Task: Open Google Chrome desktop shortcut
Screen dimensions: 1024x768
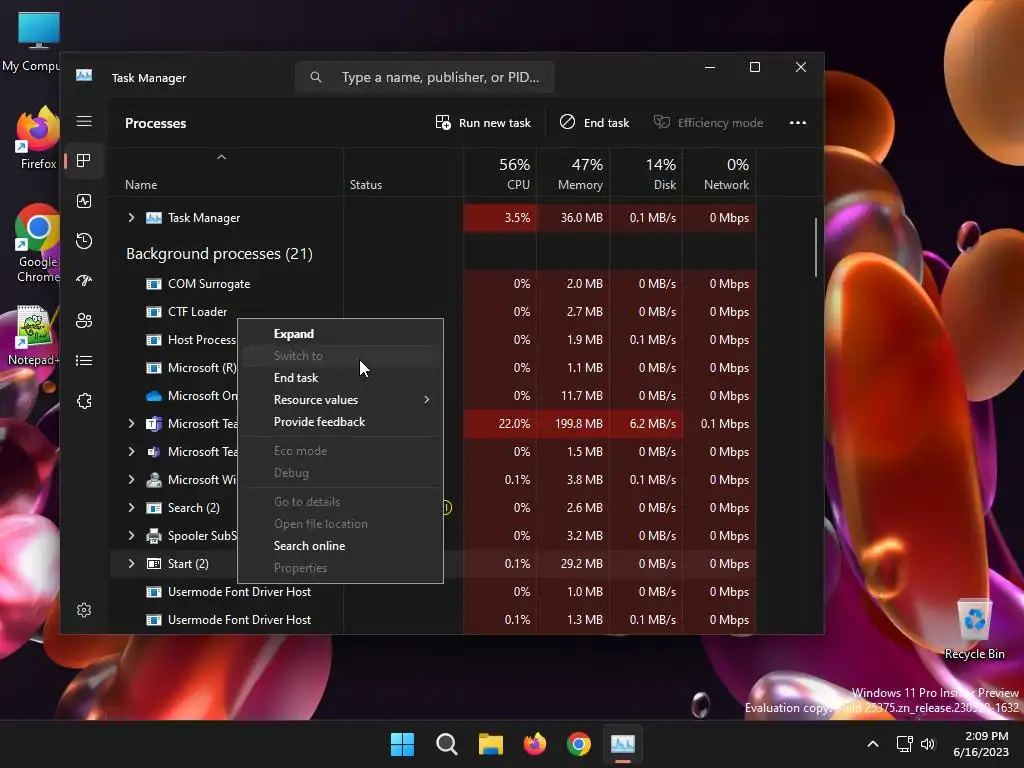Action: (37, 243)
